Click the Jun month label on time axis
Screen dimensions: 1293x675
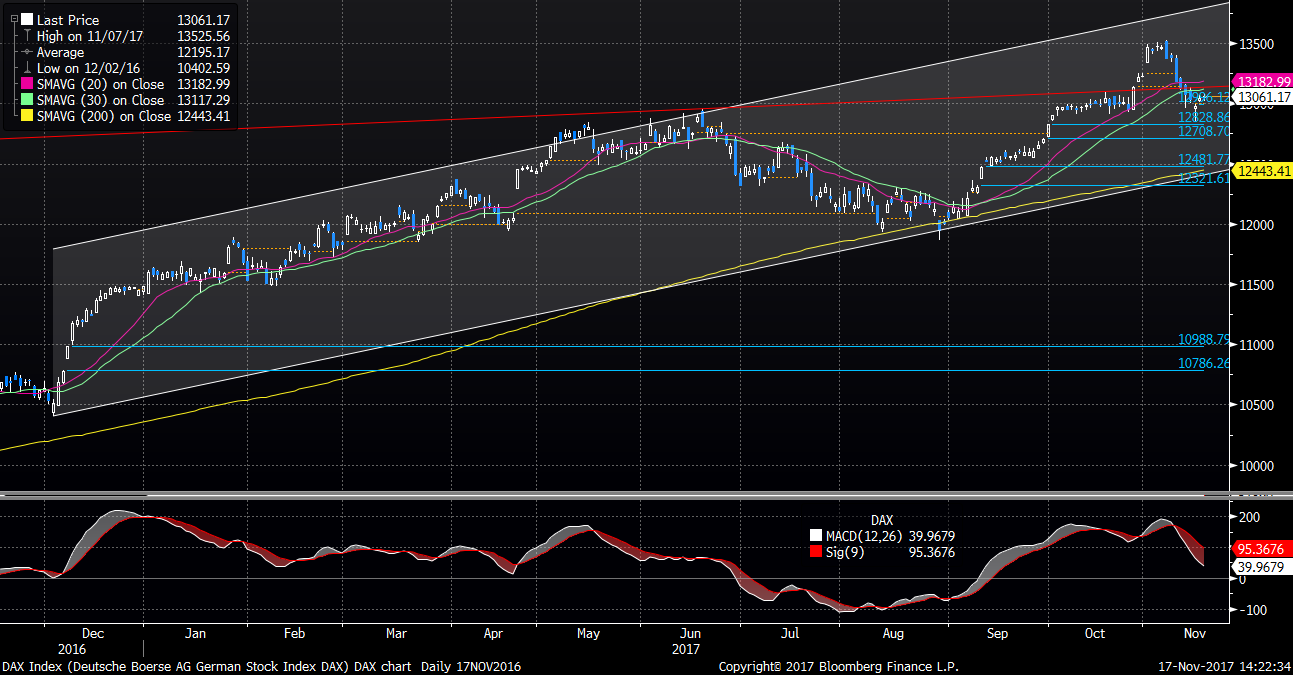[690, 633]
